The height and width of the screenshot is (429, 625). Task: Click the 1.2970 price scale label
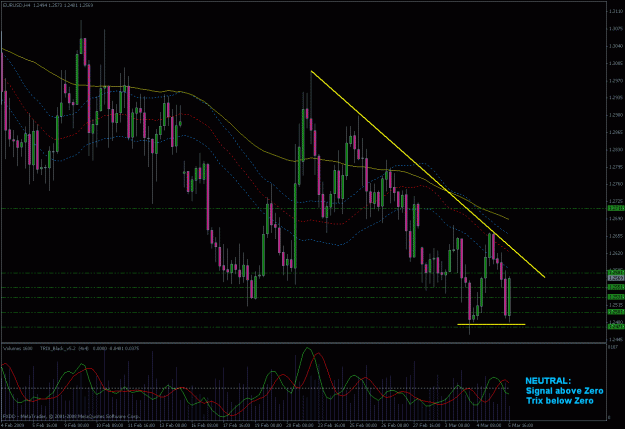pos(616,81)
